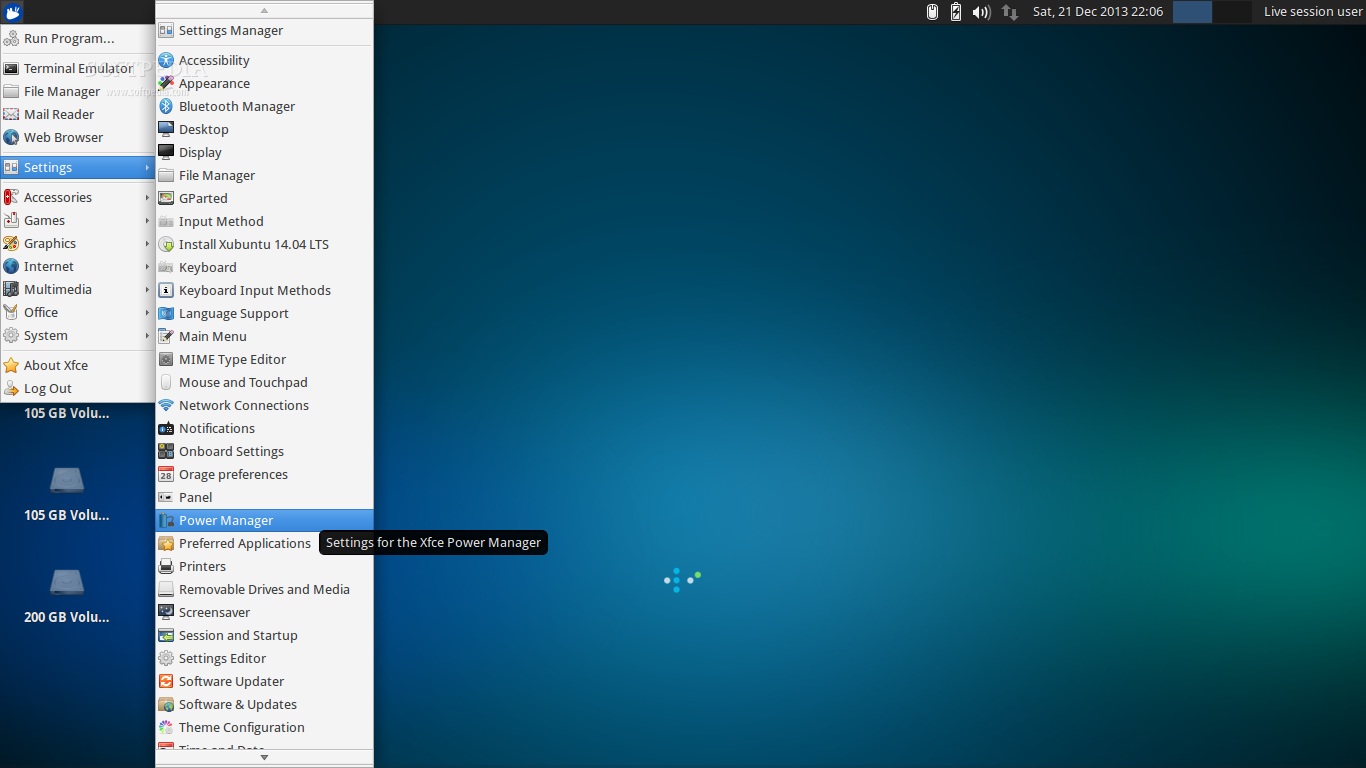Choose Log Out from the menu
Screen dimensions: 1366x768
coord(77,388)
